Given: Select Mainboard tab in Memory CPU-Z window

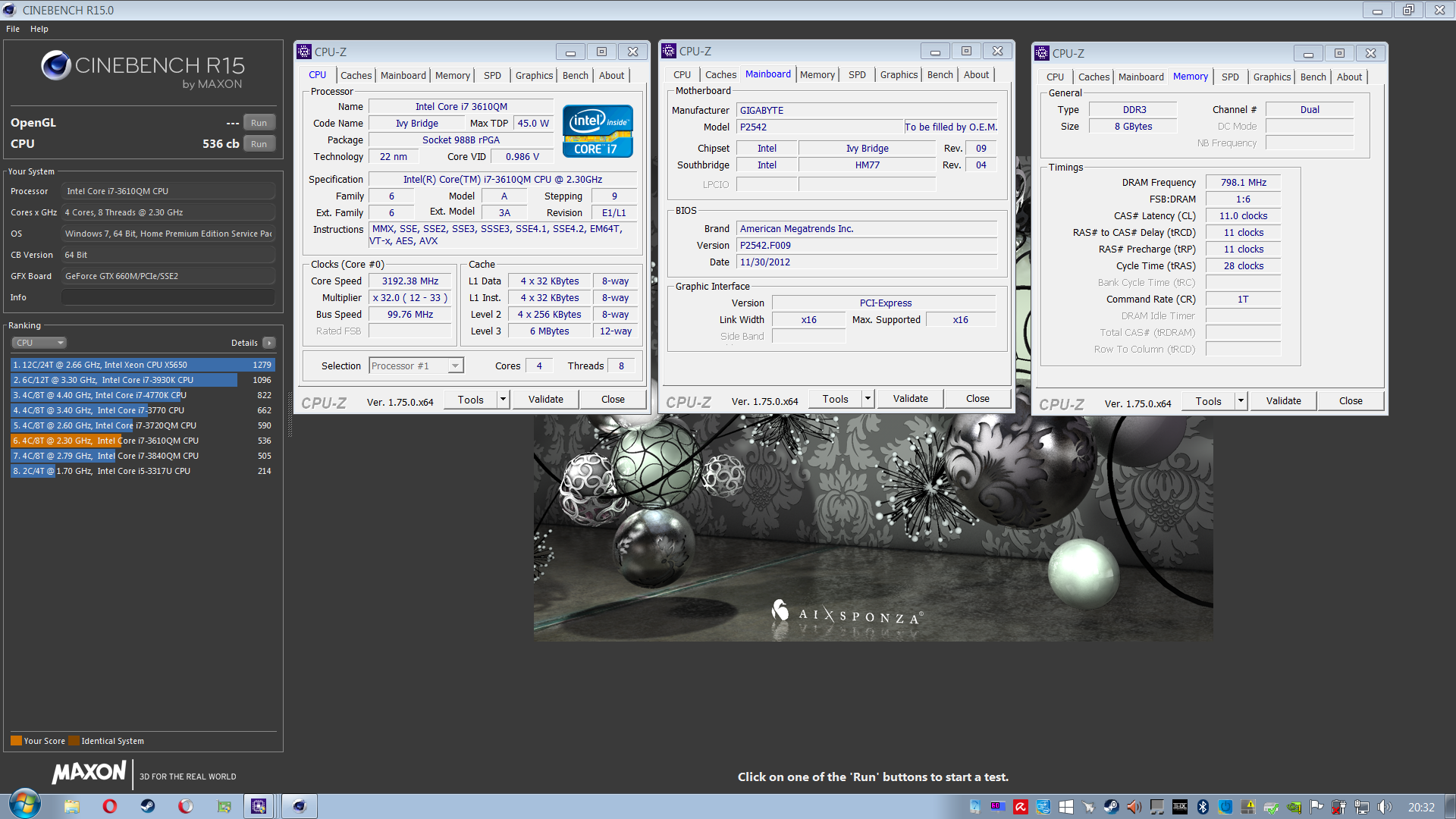Looking at the screenshot, I should tap(1141, 77).
